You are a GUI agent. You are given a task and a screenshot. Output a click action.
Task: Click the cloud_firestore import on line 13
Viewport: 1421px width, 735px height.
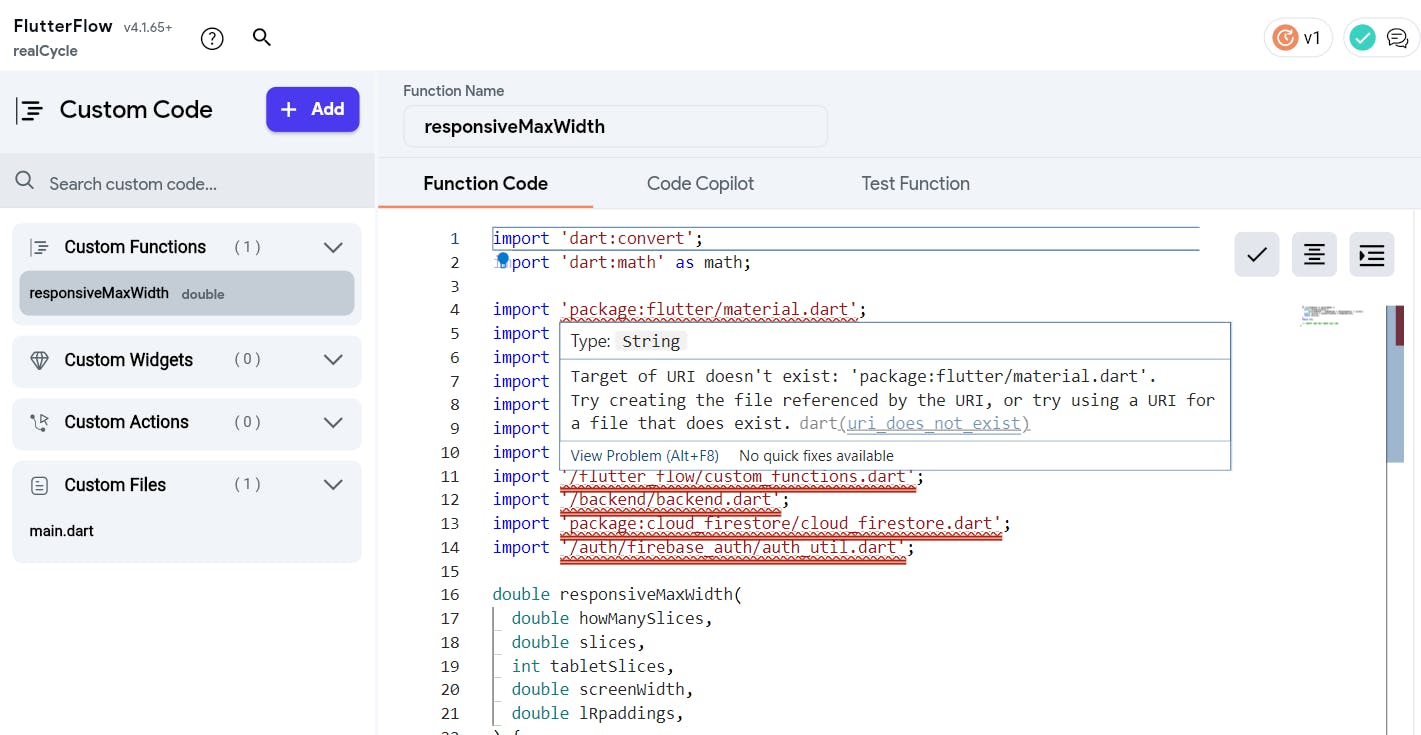780,523
